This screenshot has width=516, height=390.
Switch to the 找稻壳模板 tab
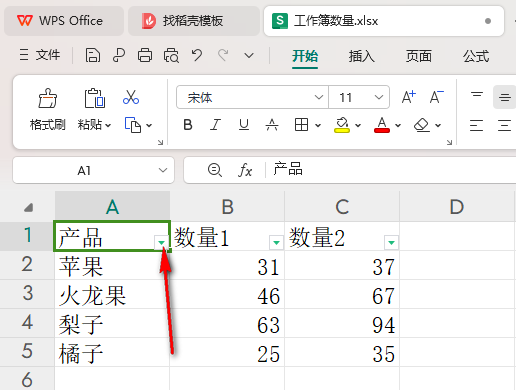[194, 21]
